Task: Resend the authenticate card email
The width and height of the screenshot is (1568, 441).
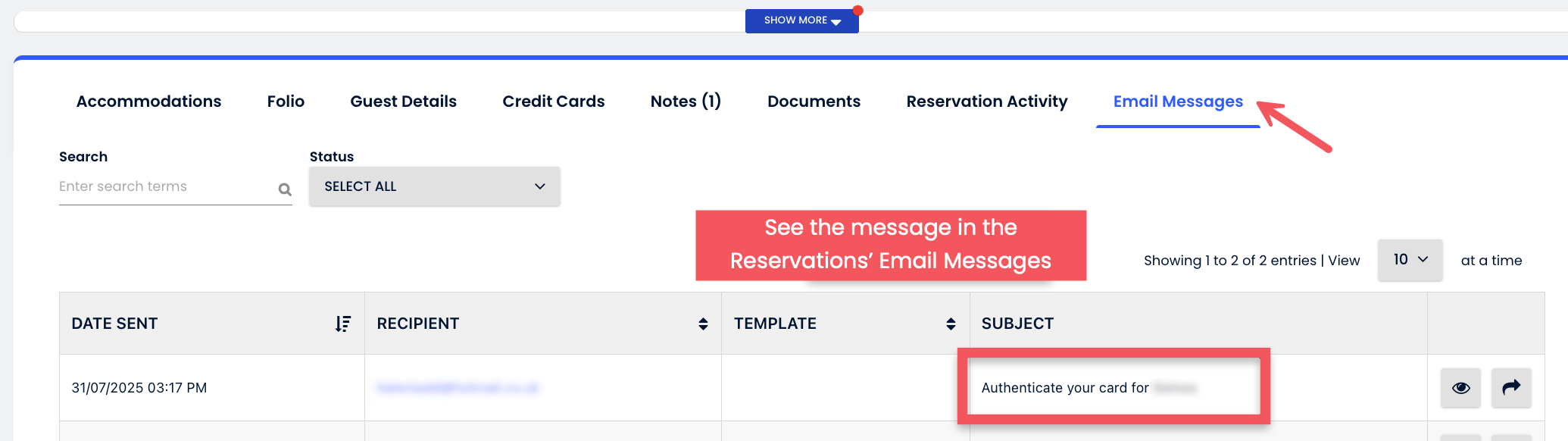Action: point(1511,388)
